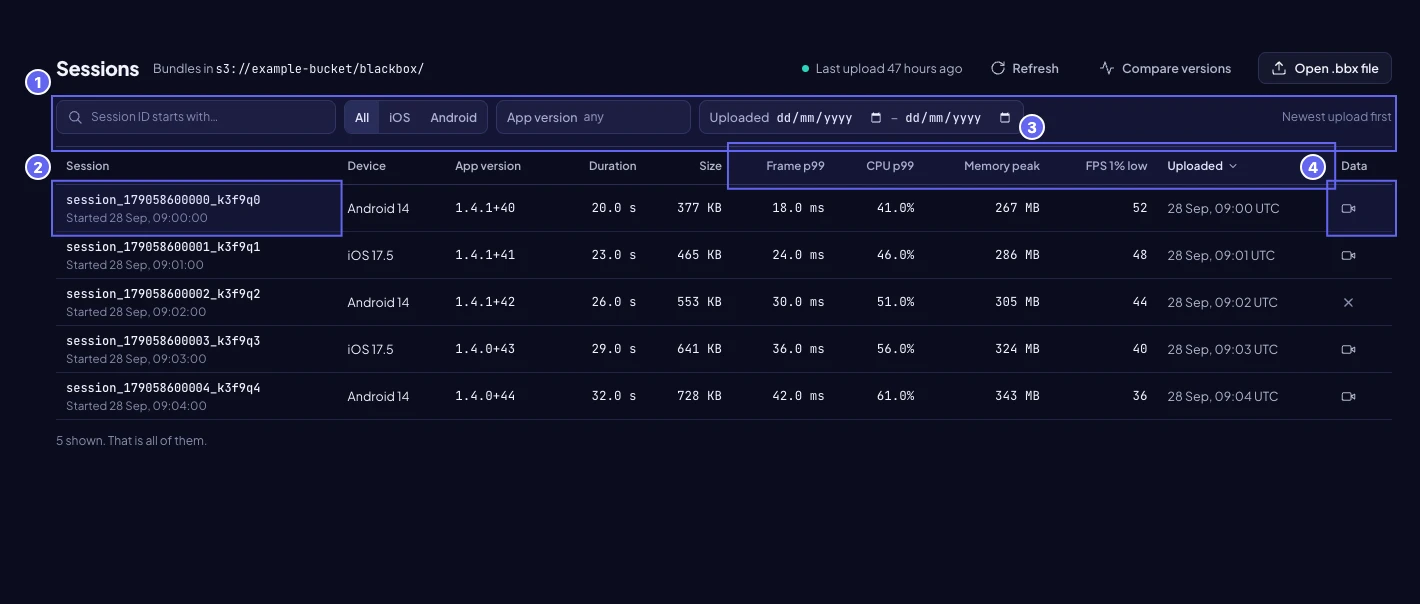Focus the Session ID search field
Viewport: 1420px width, 604px height.
(196, 117)
